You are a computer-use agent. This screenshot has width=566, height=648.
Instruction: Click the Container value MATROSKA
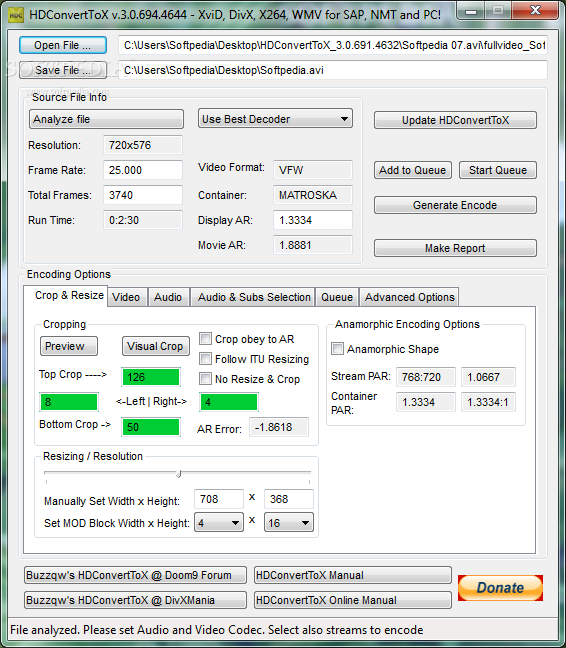pos(313,195)
